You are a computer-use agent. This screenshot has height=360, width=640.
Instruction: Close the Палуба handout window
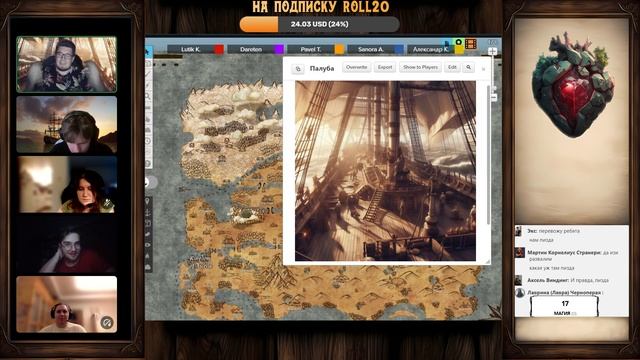(484, 69)
